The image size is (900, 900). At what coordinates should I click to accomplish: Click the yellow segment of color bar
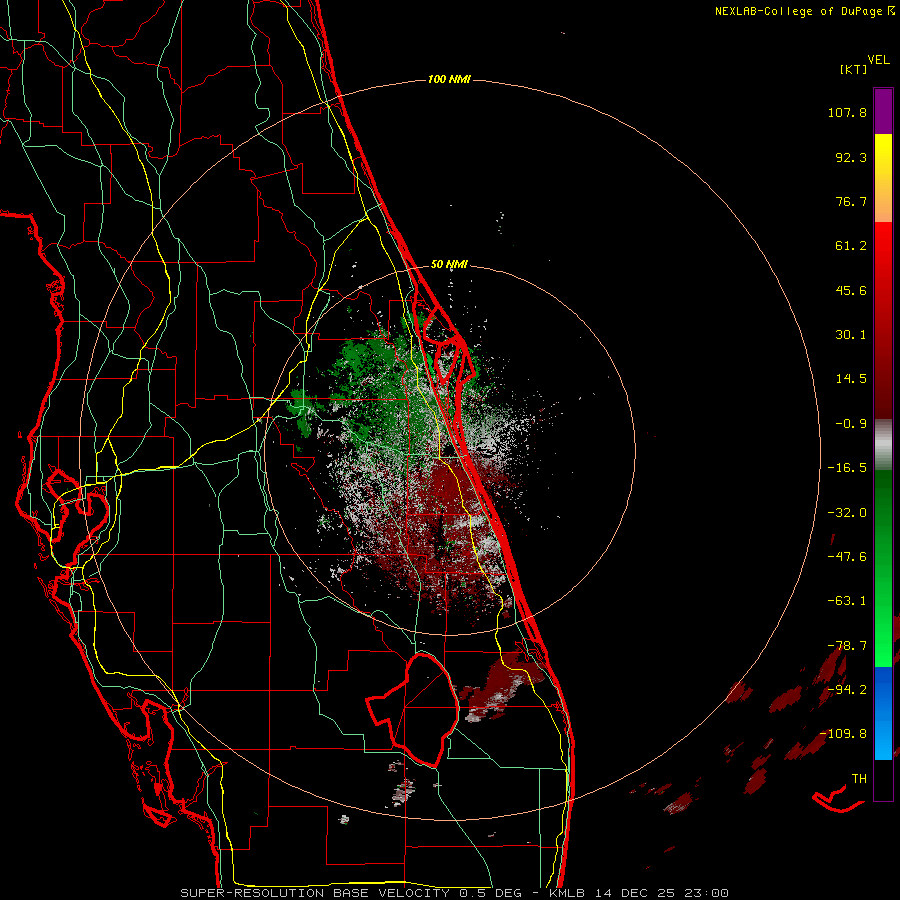click(x=883, y=155)
